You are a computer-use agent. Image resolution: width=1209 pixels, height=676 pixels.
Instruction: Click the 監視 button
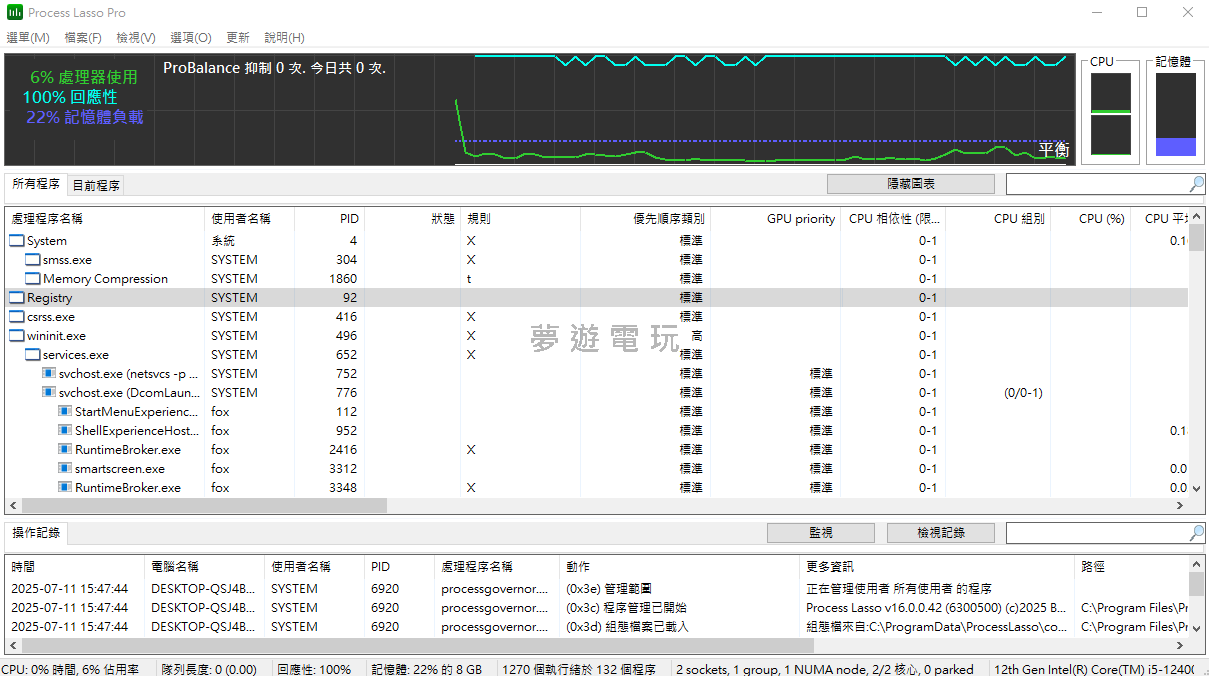[820, 533]
